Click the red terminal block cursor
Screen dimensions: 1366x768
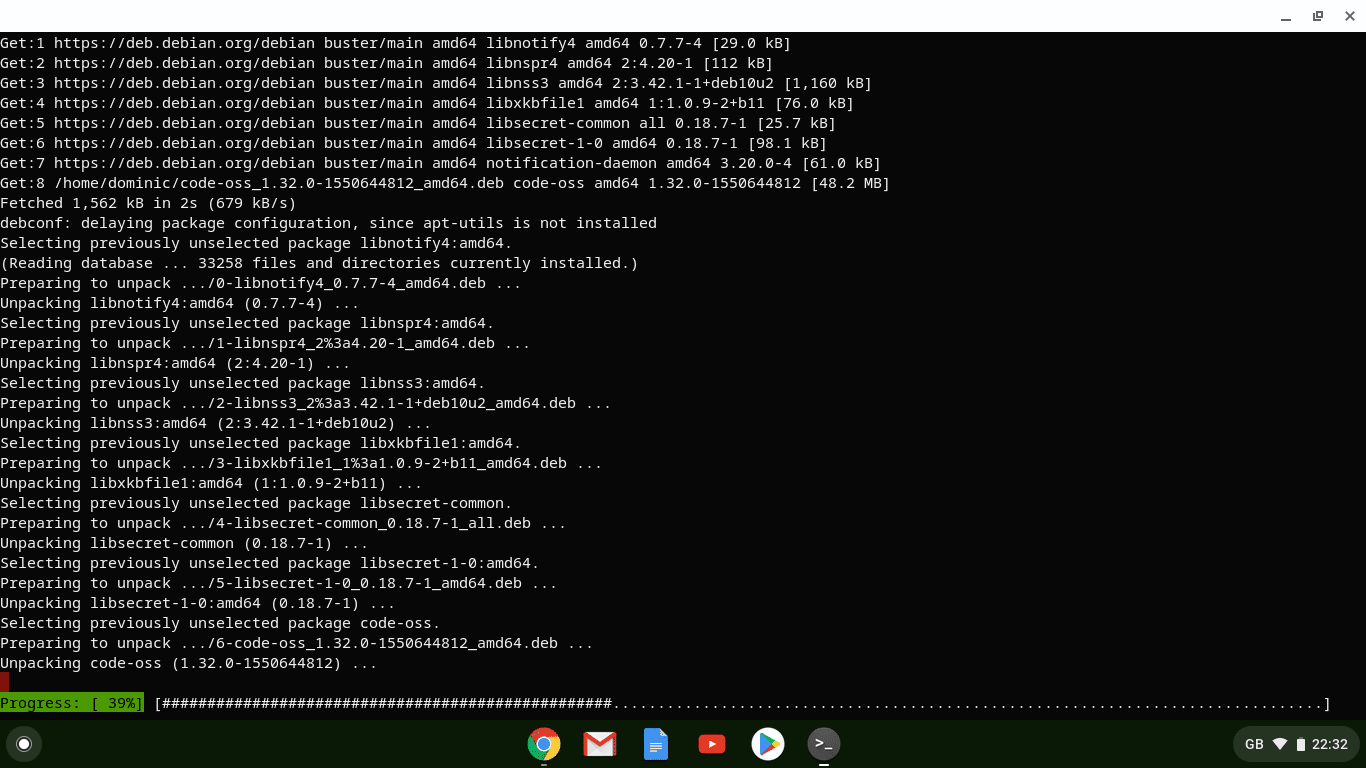pos(4,682)
